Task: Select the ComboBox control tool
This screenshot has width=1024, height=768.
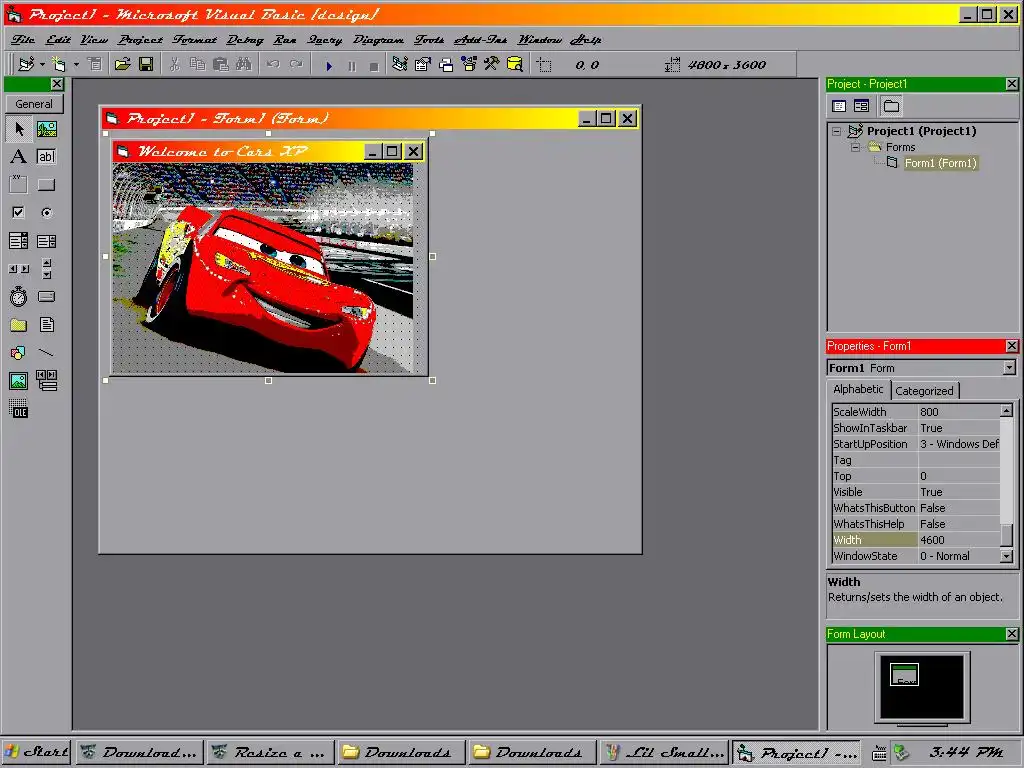Action: (18, 241)
